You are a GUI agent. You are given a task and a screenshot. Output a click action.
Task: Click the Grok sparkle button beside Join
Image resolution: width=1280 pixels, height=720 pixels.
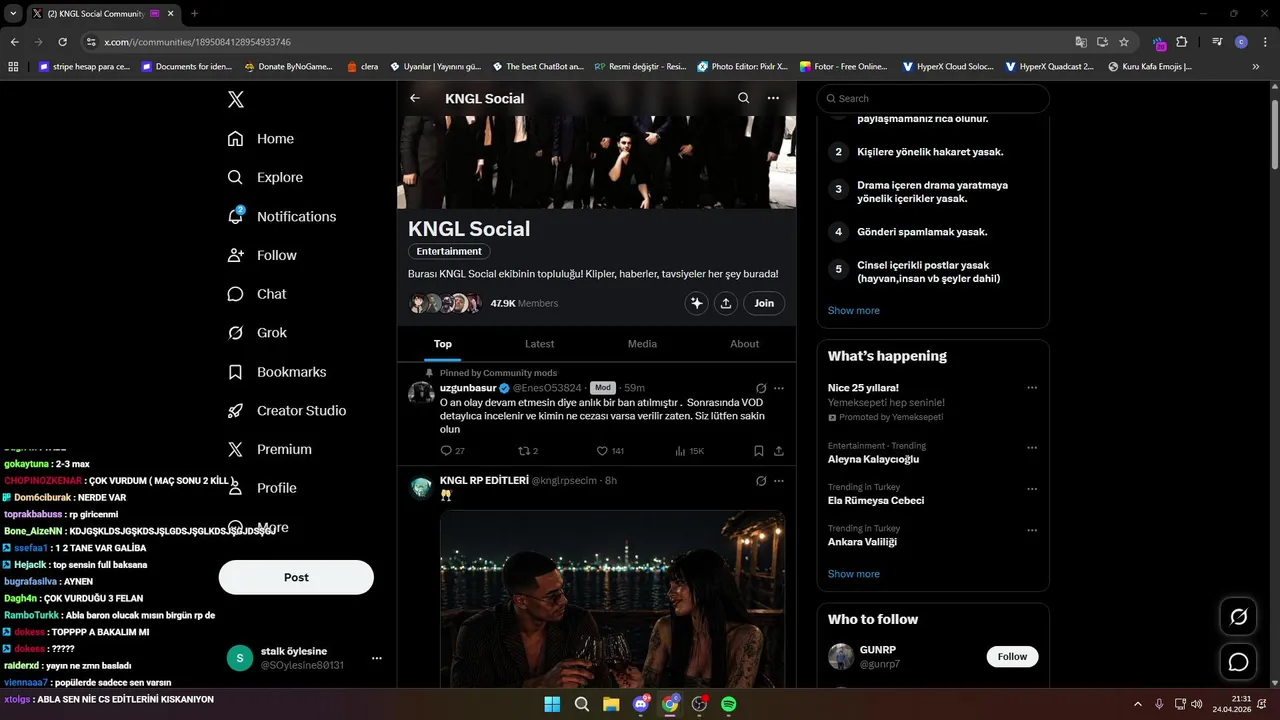point(697,303)
